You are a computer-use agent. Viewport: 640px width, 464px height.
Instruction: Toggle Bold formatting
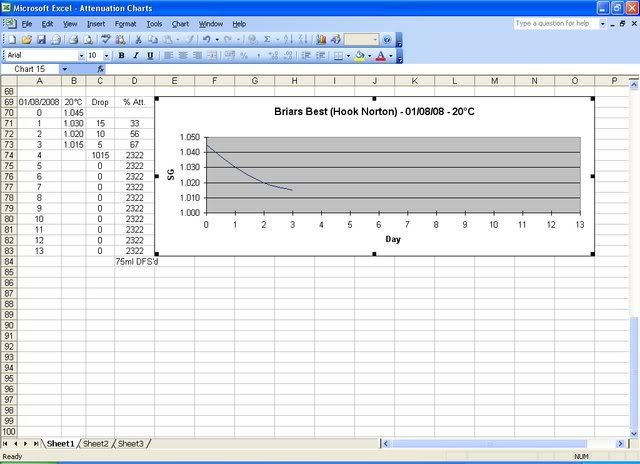121,56
